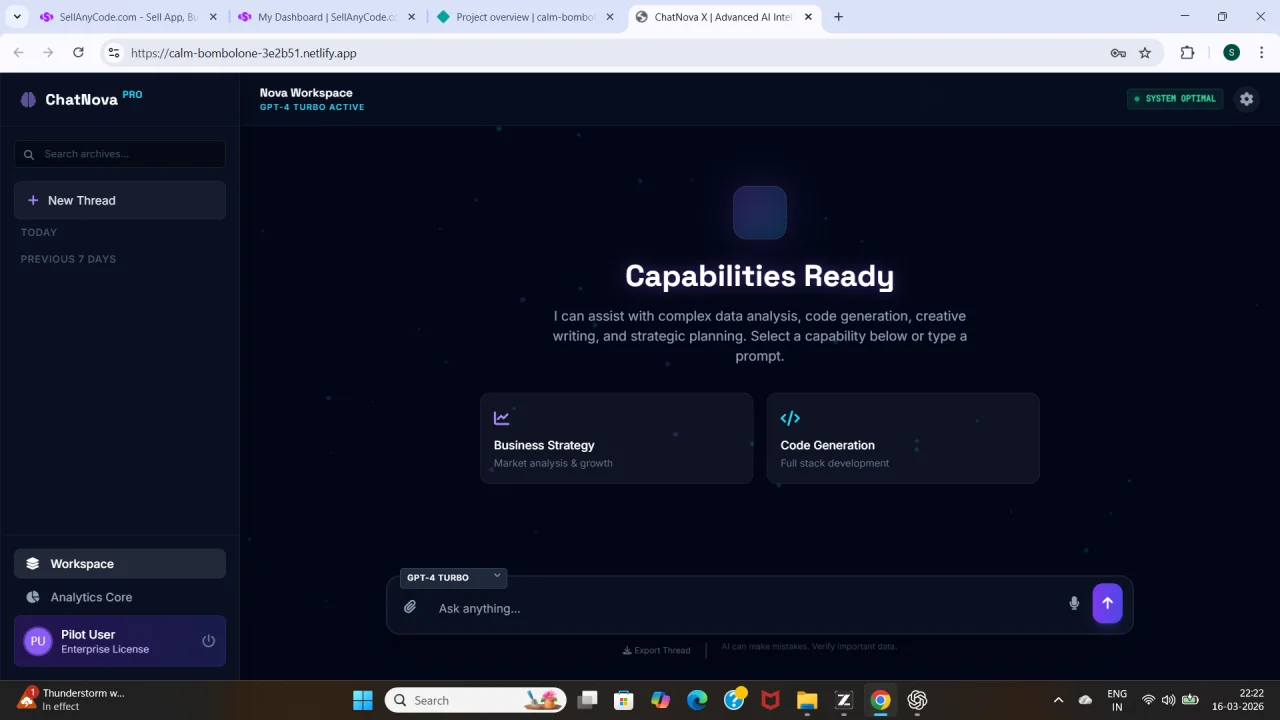Expand the Chrome tab search dropdown
Image resolution: width=1280 pixels, height=720 pixels.
click(17, 17)
